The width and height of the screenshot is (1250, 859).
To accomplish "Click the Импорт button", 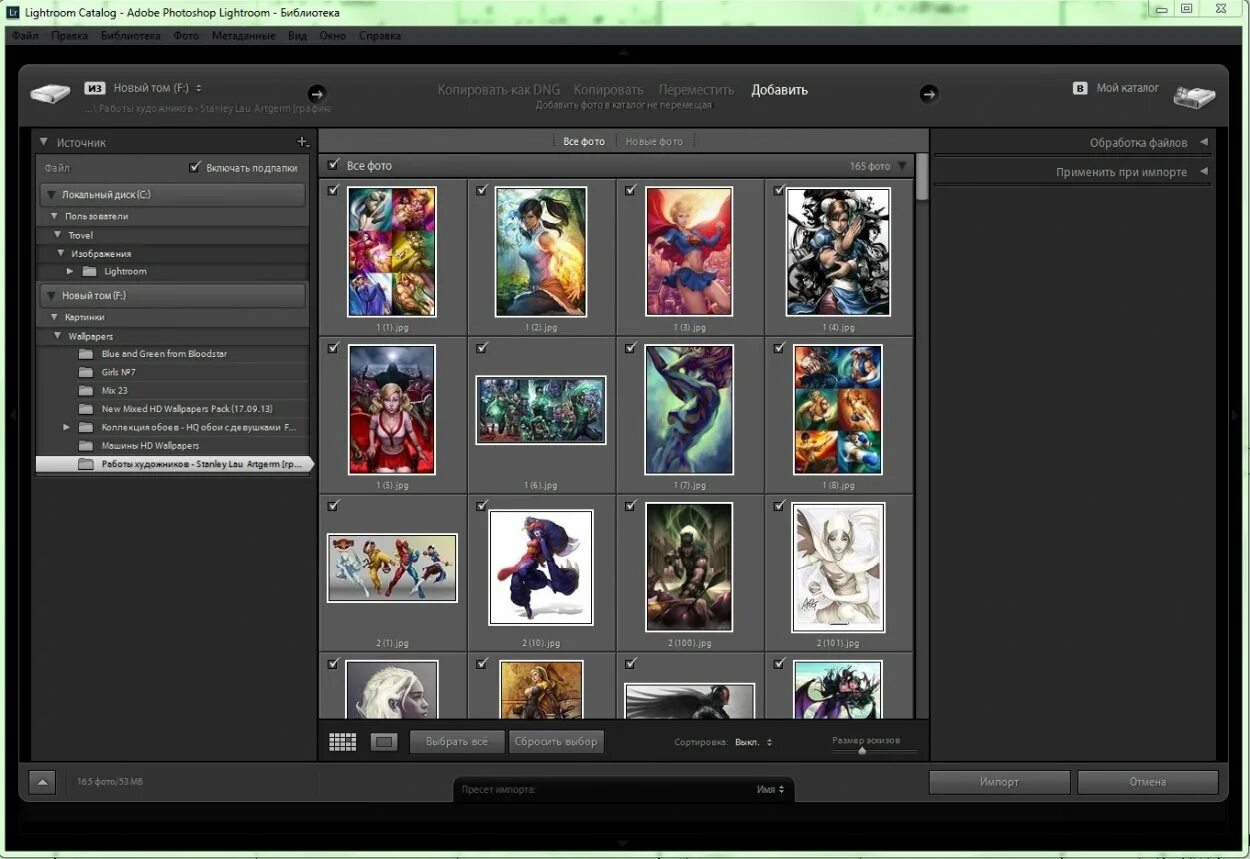I will pyautogui.click(x=999, y=782).
